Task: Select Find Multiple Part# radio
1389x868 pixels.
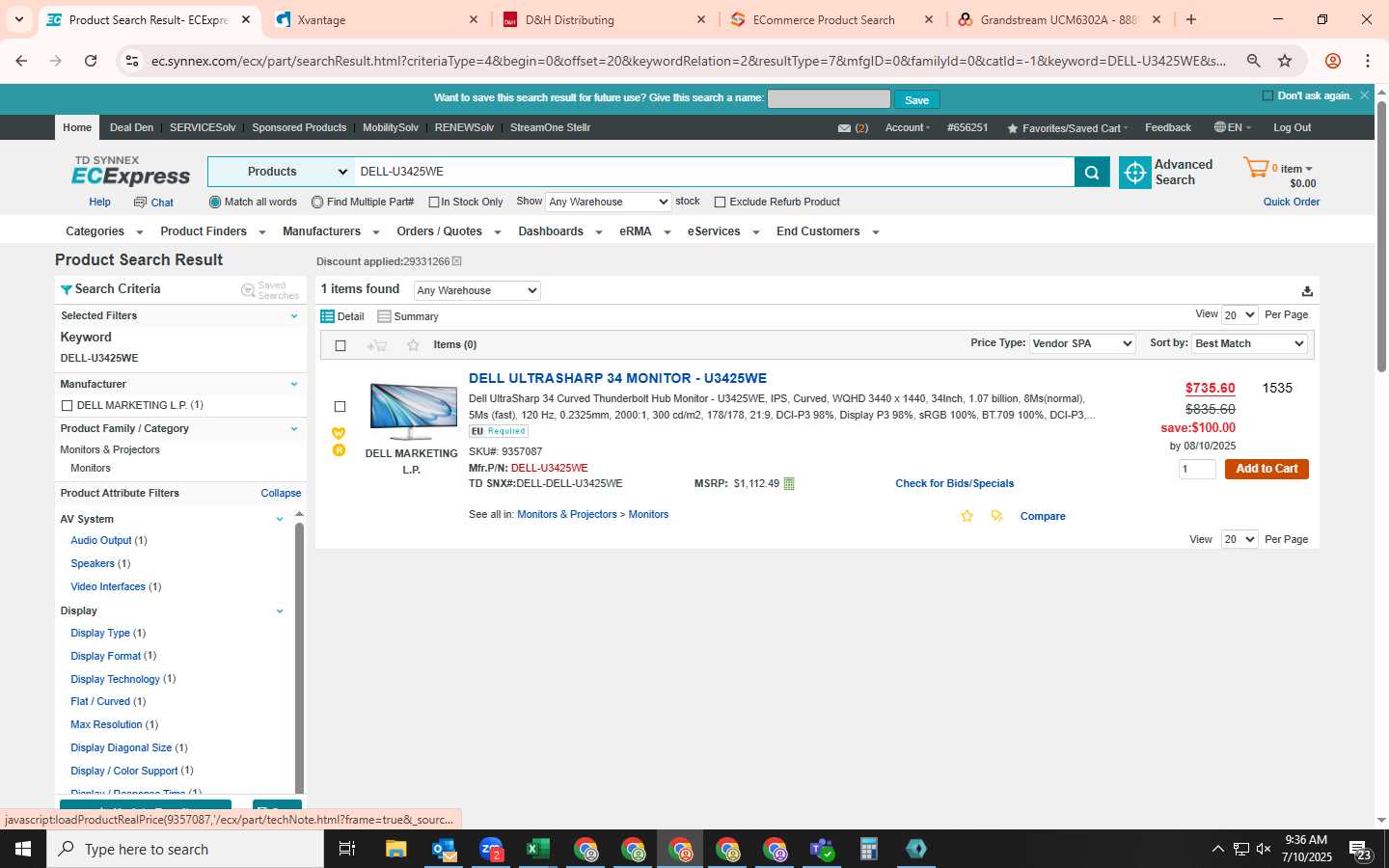Action: coord(317,203)
